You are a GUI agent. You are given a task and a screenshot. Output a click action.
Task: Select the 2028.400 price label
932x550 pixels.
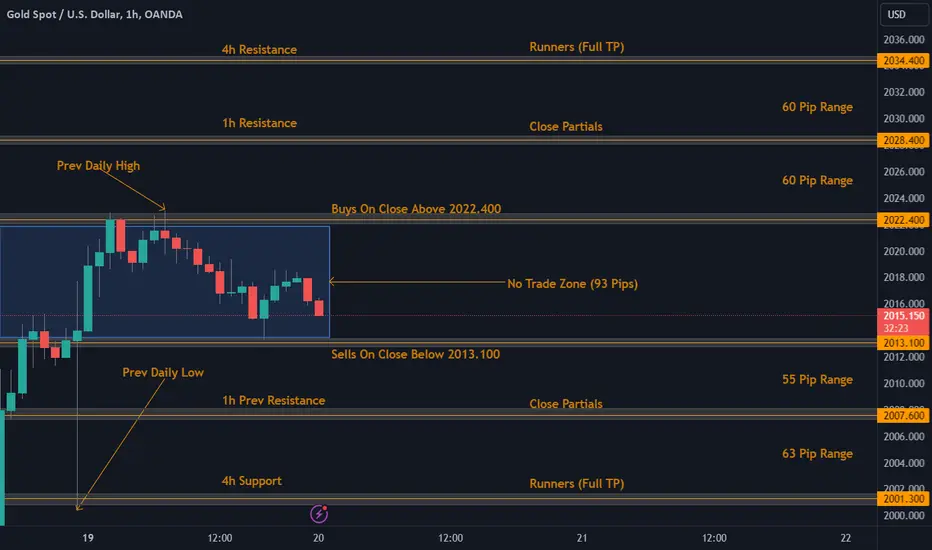pos(903,140)
